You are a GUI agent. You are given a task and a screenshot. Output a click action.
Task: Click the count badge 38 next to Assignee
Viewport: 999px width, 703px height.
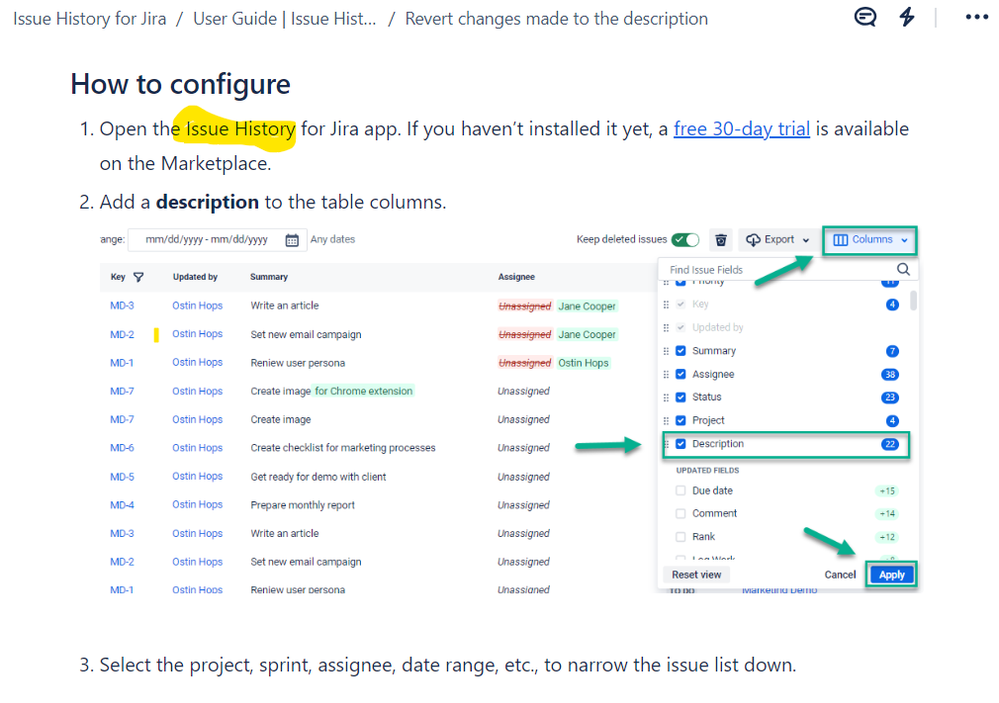pyautogui.click(x=890, y=374)
